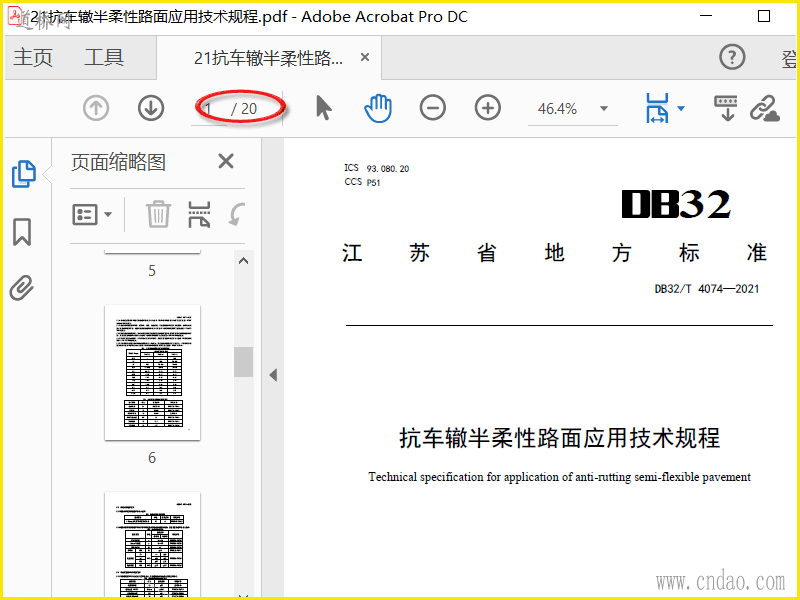Select the 21抗车辙半柔性路... document tab
Screen dimensions: 800x600
(x=268, y=58)
